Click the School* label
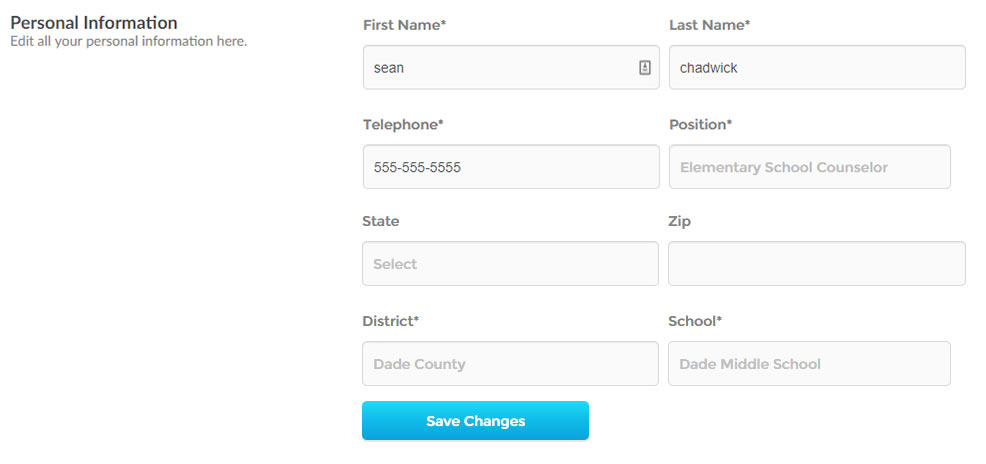The height and width of the screenshot is (464, 986). click(695, 321)
